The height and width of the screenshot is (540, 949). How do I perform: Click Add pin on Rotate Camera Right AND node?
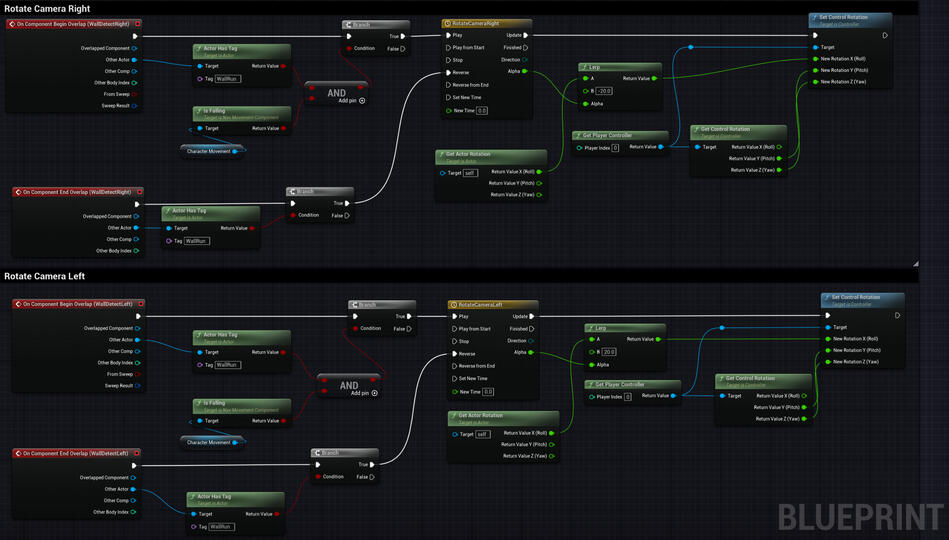362,101
